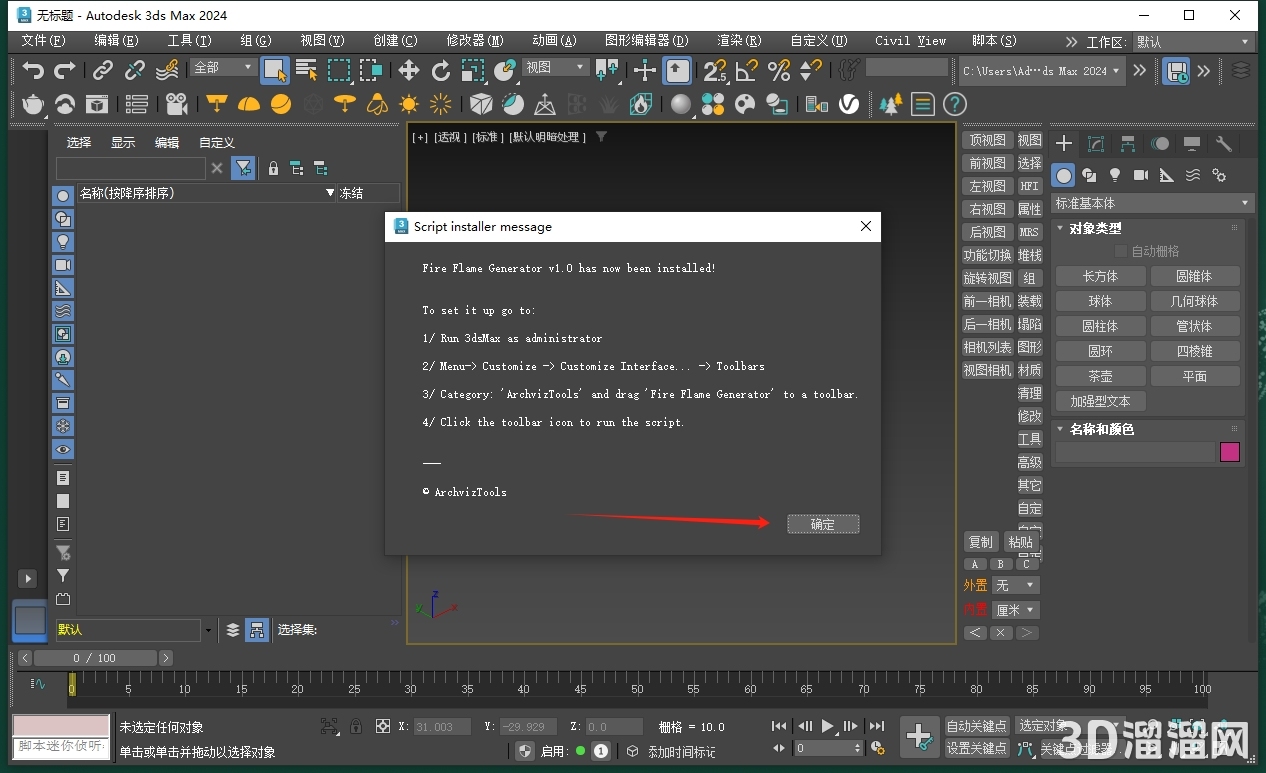This screenshot has height=773, width=1266.
Task: Open the 厘米 units dropdown
Action: (1016, 610)
